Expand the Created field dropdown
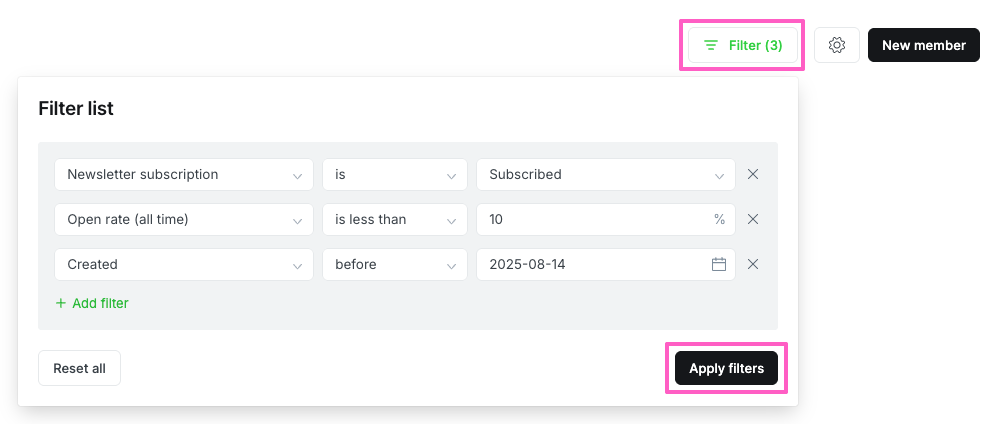Screen dimensions: 992x424 pyautogui.click(x=184, y=264)
